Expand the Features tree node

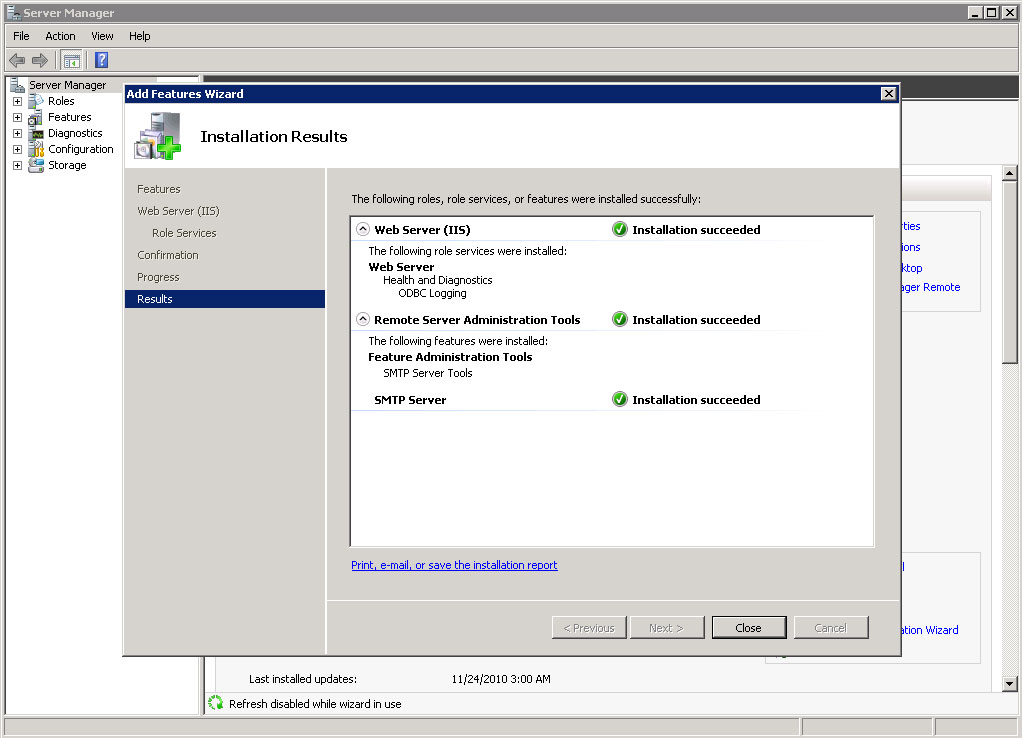tap(18, 117)
